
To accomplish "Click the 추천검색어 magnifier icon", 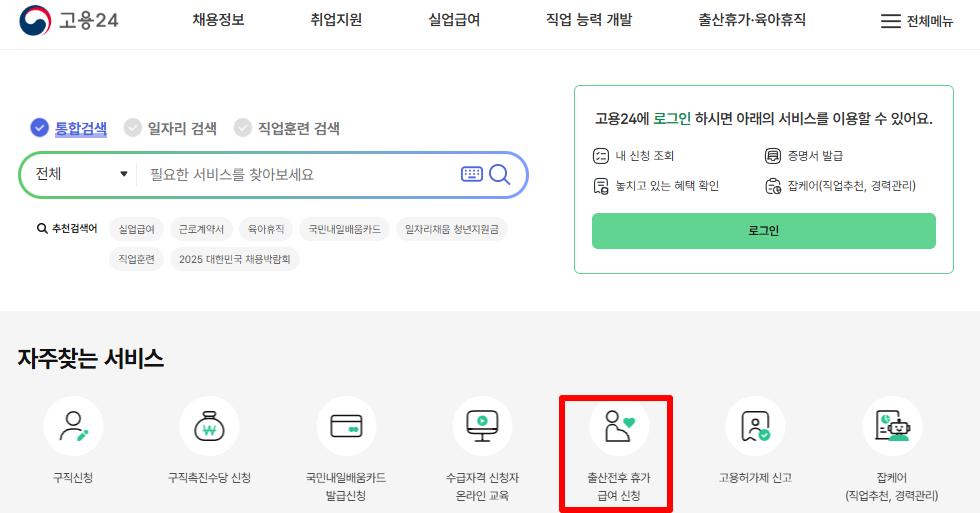I will [42, 229].
